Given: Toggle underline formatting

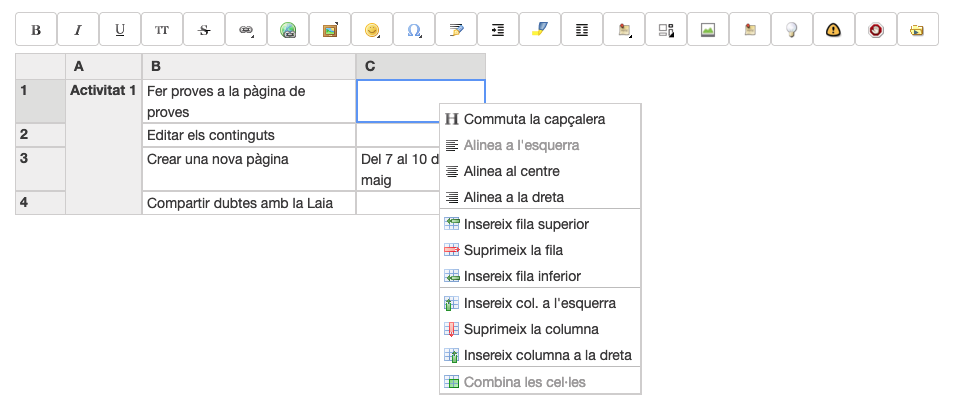Looking at the screenshot, I should (120, 30).
